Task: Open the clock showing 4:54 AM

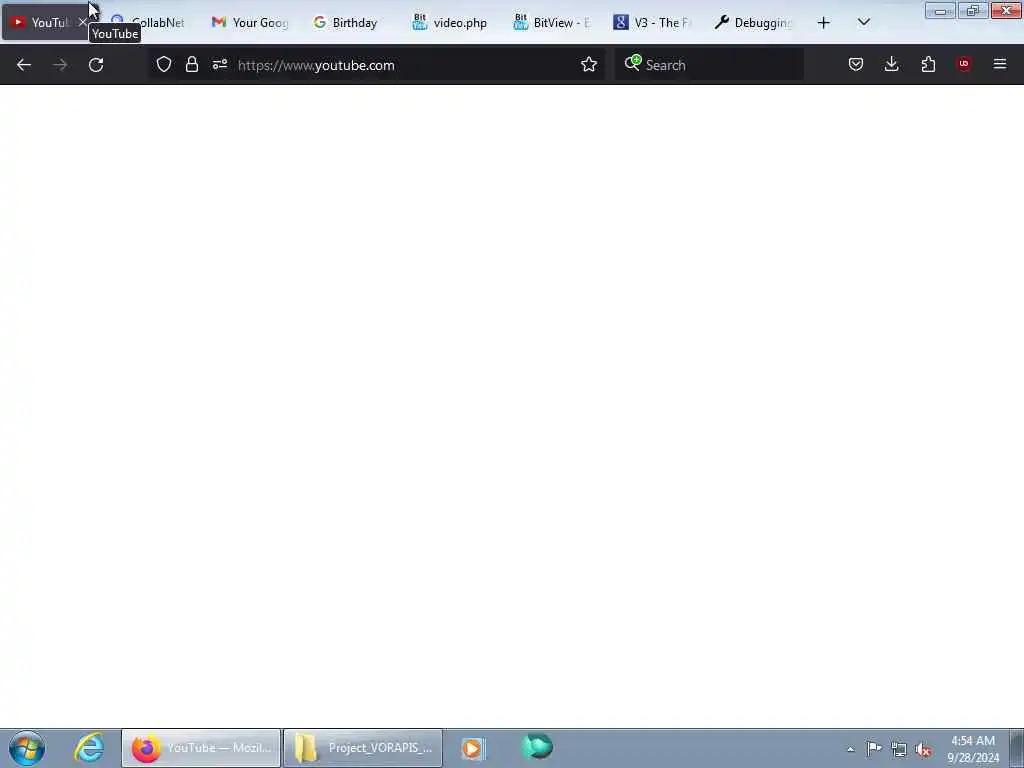Action: 972,749
